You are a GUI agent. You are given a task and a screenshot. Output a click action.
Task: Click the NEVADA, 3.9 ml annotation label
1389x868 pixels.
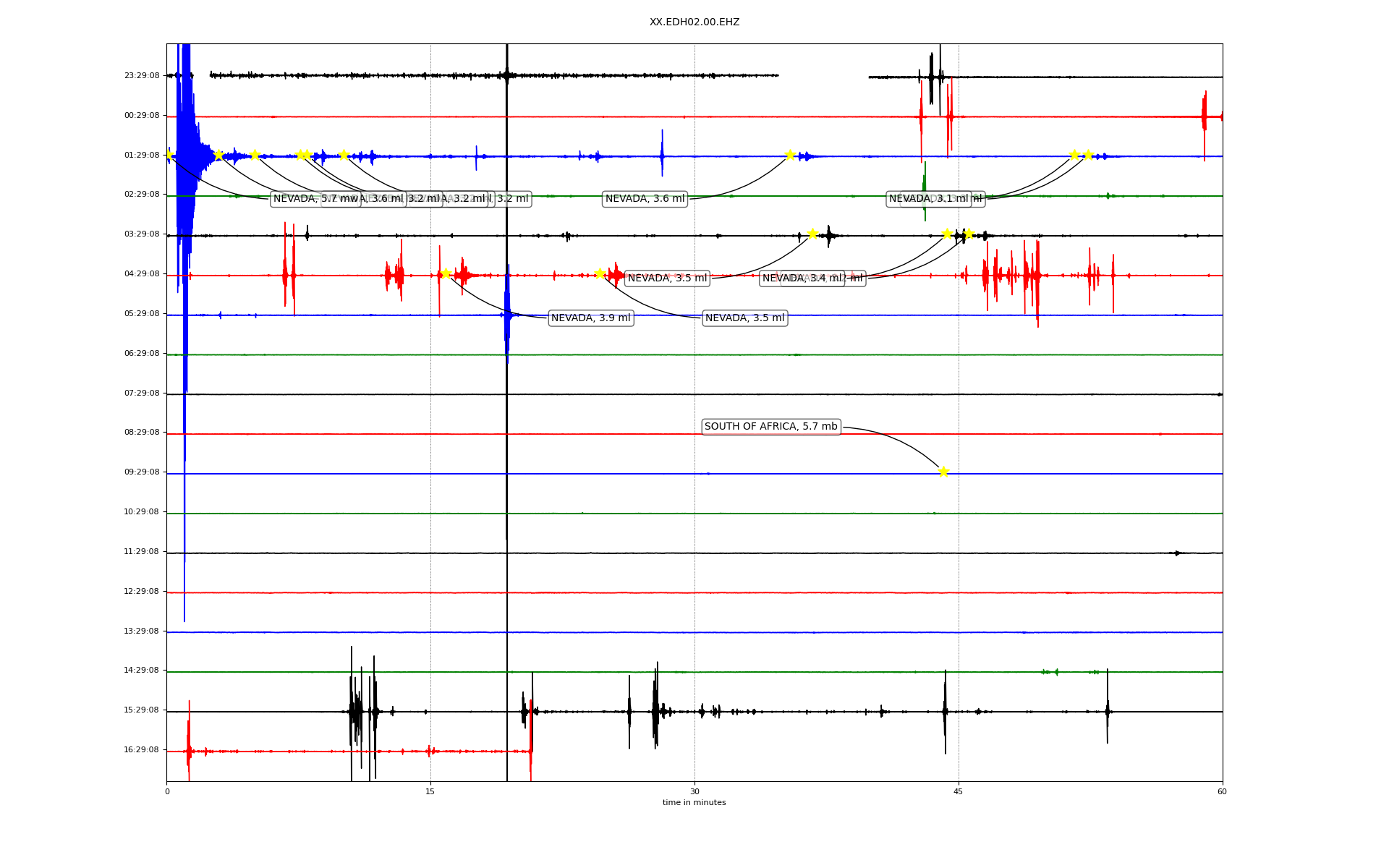point(590,318)
